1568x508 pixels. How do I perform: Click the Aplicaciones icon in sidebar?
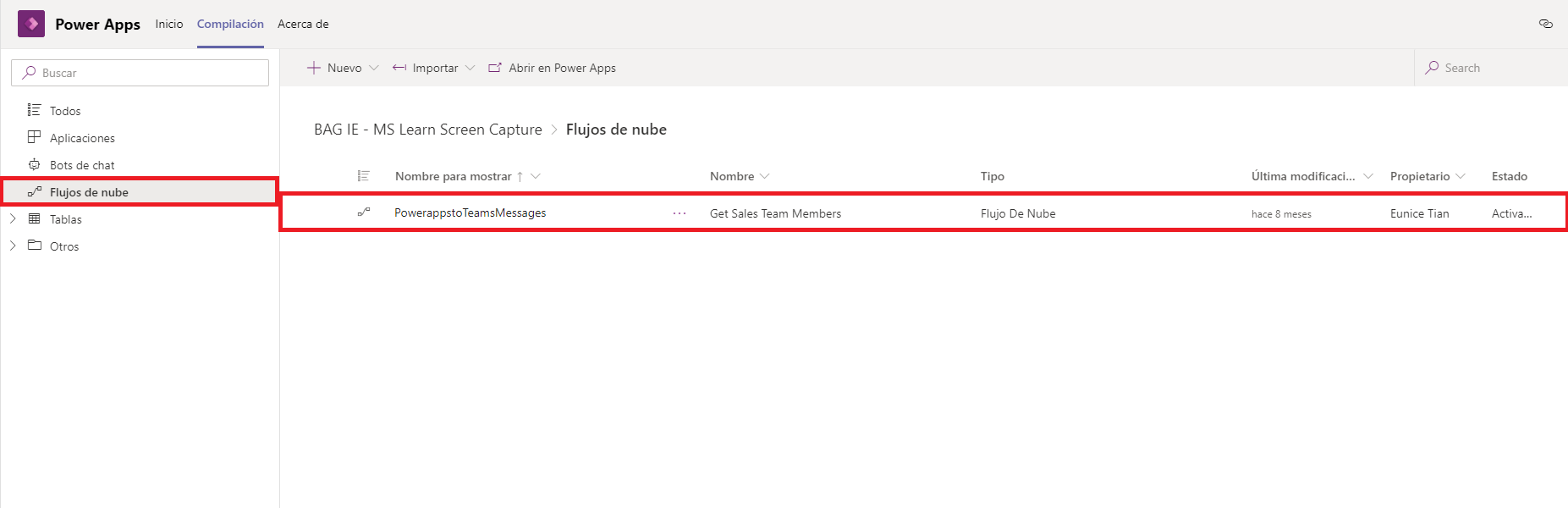(34, 137)
